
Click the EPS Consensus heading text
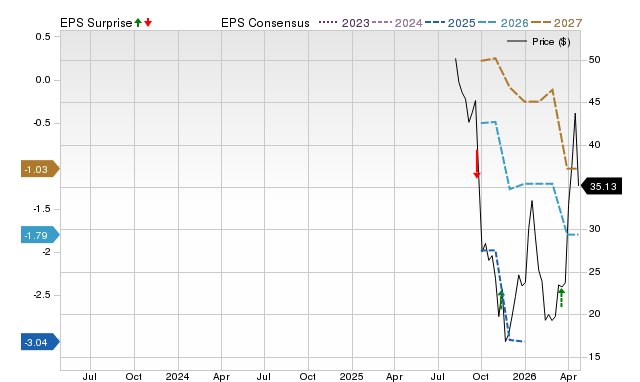coord(265,23)
